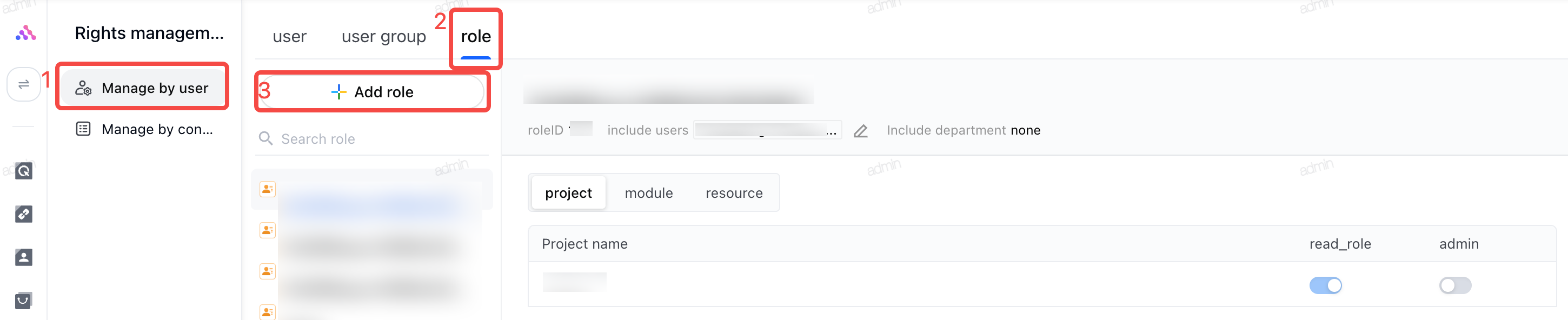Click the app logo icon

coord(25,34)
